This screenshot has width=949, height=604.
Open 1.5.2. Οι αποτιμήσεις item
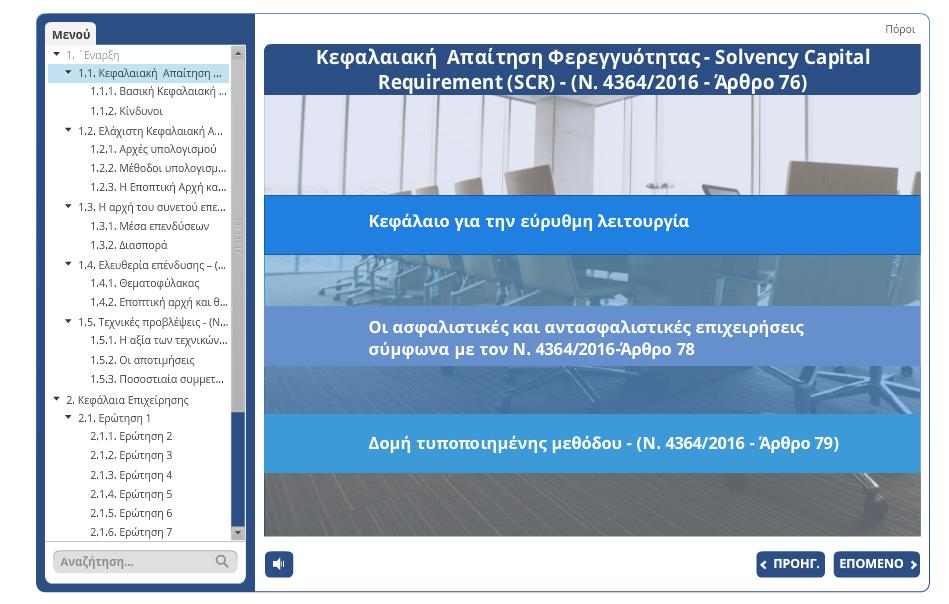coord(142,360)
